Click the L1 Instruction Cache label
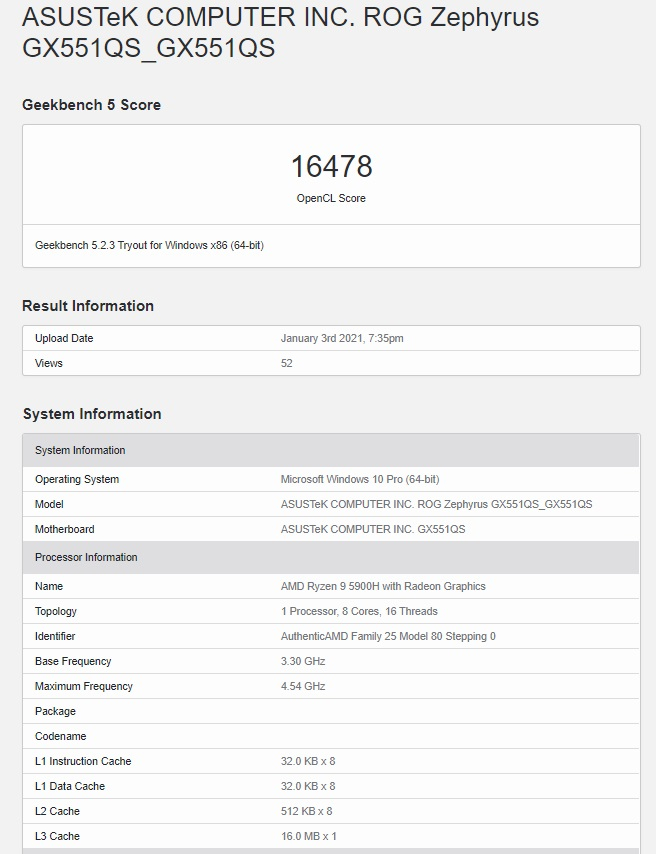This screenshot has height=854, width=656. pyautogui.click(x=83, y=761)
